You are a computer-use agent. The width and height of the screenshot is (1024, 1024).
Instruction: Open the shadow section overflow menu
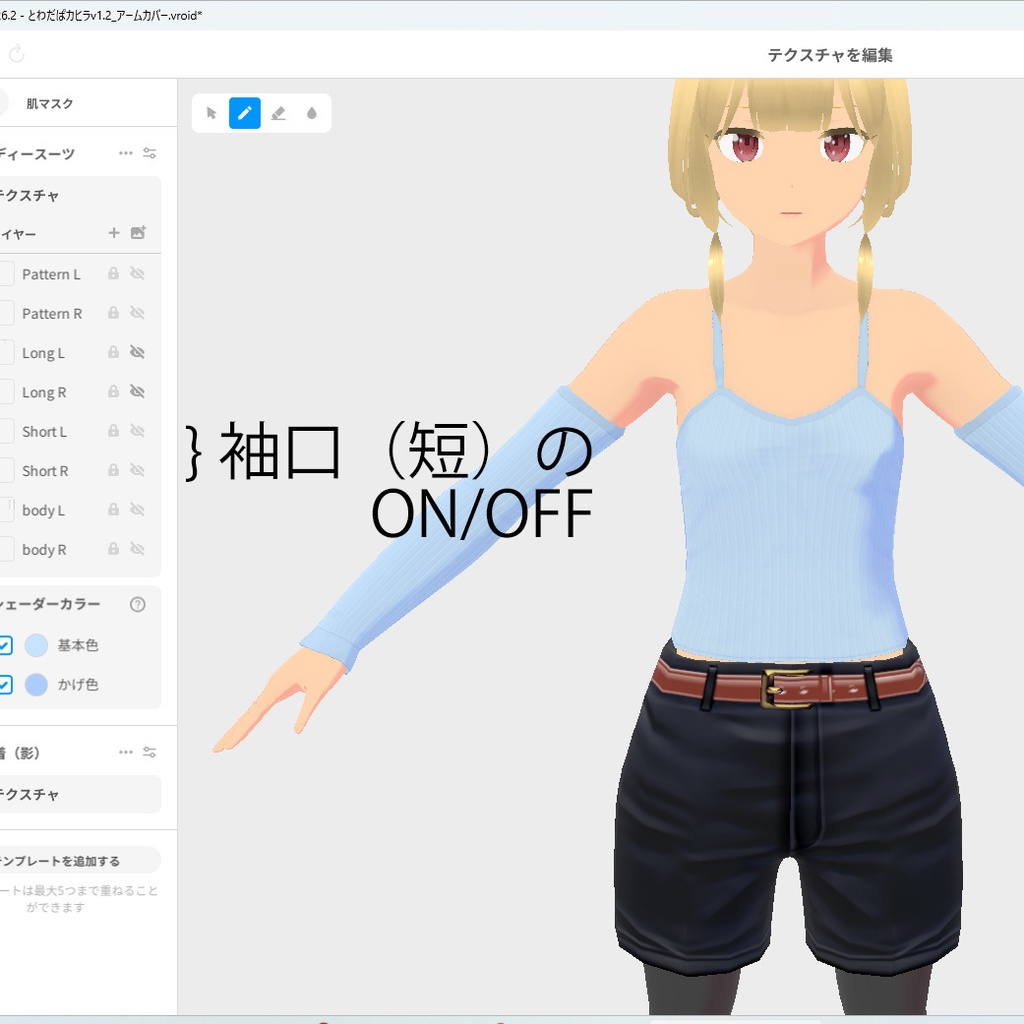[x=125, y=752]
